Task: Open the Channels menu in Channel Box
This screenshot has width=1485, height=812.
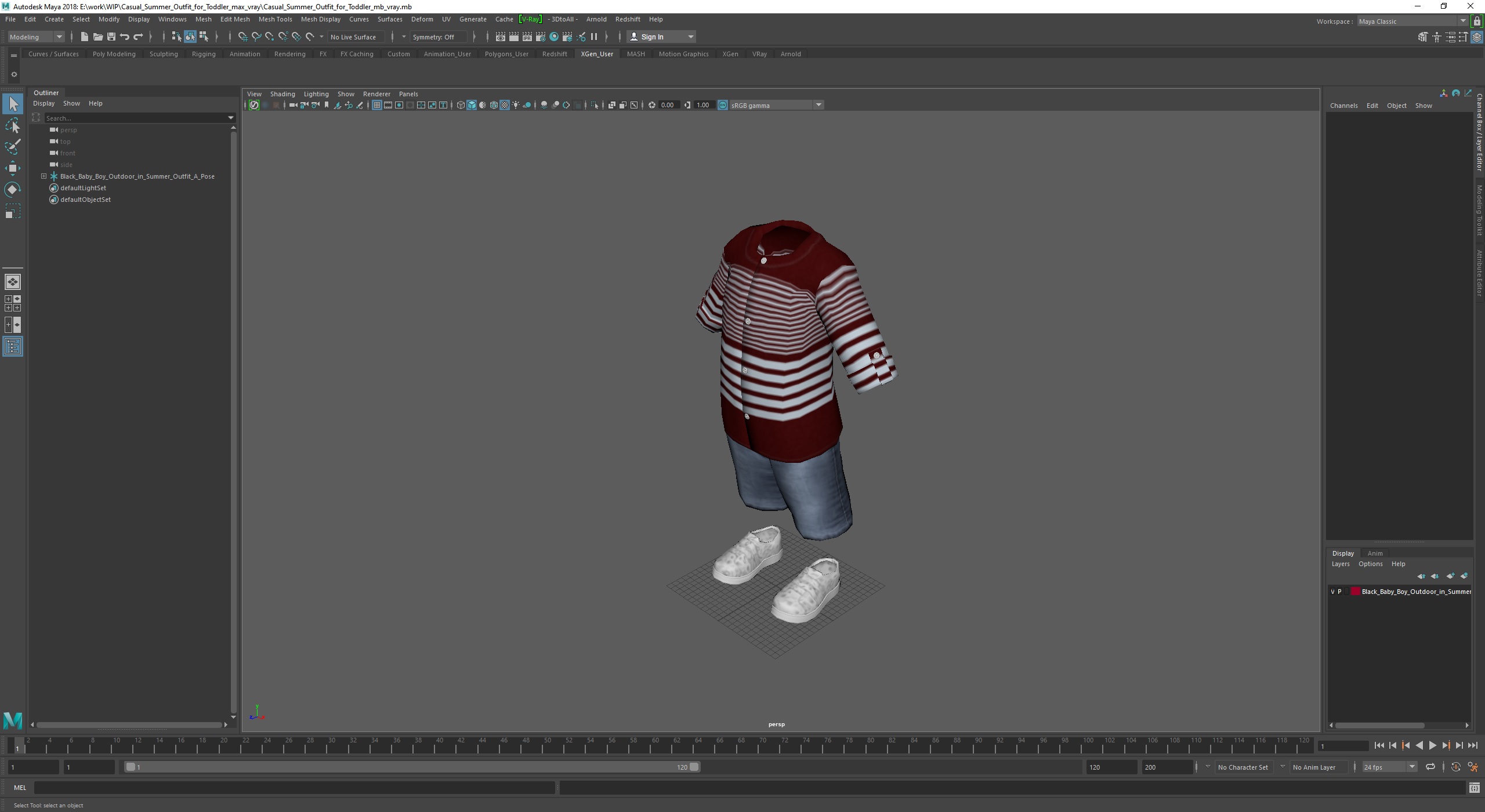Action: [1343, 106]
